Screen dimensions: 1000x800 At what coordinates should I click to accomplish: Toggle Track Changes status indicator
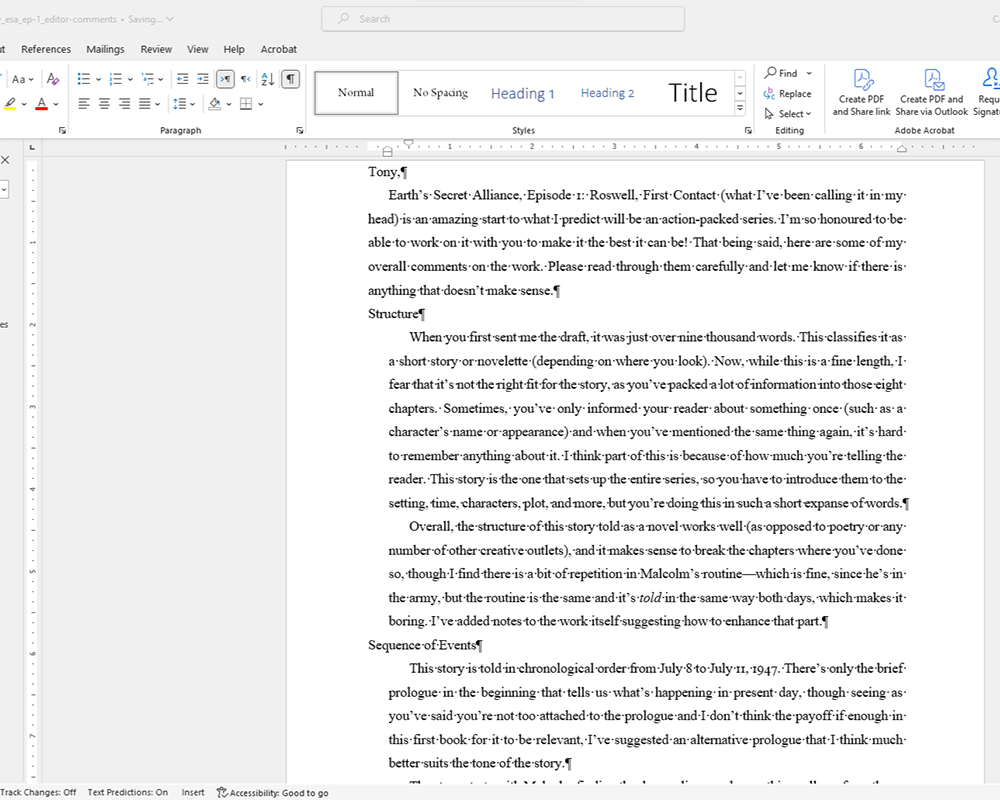pyautogui.click(x=38, y=792)
